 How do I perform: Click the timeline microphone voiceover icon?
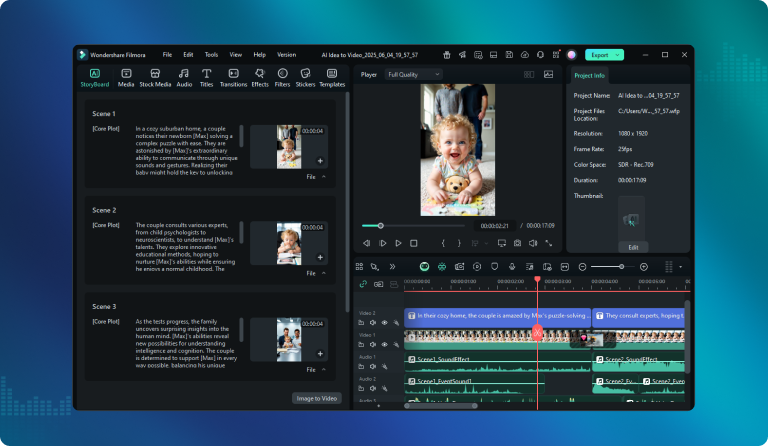coord(512,267)
